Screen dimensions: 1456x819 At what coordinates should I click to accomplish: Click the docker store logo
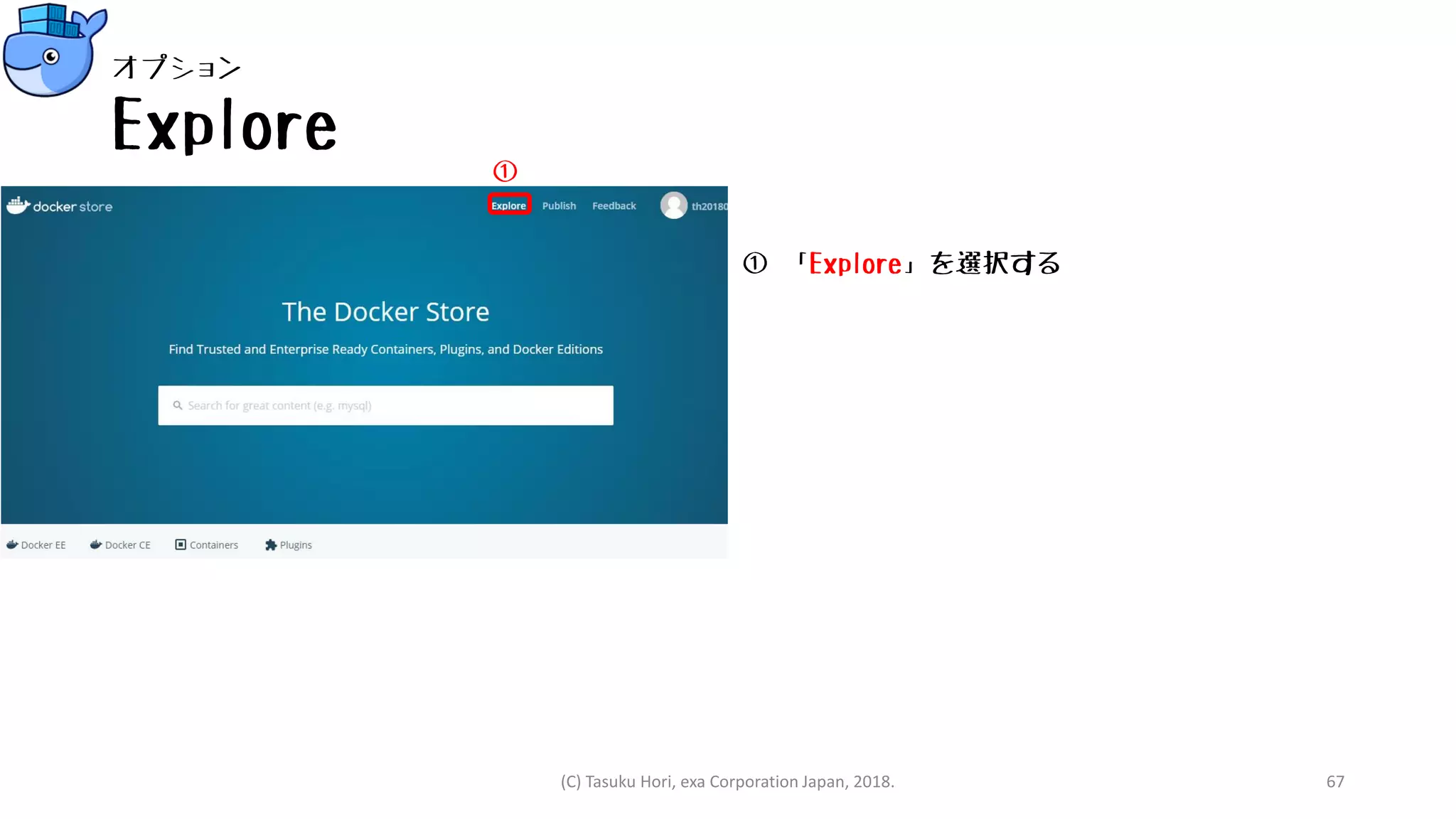[x=60, y=206]
